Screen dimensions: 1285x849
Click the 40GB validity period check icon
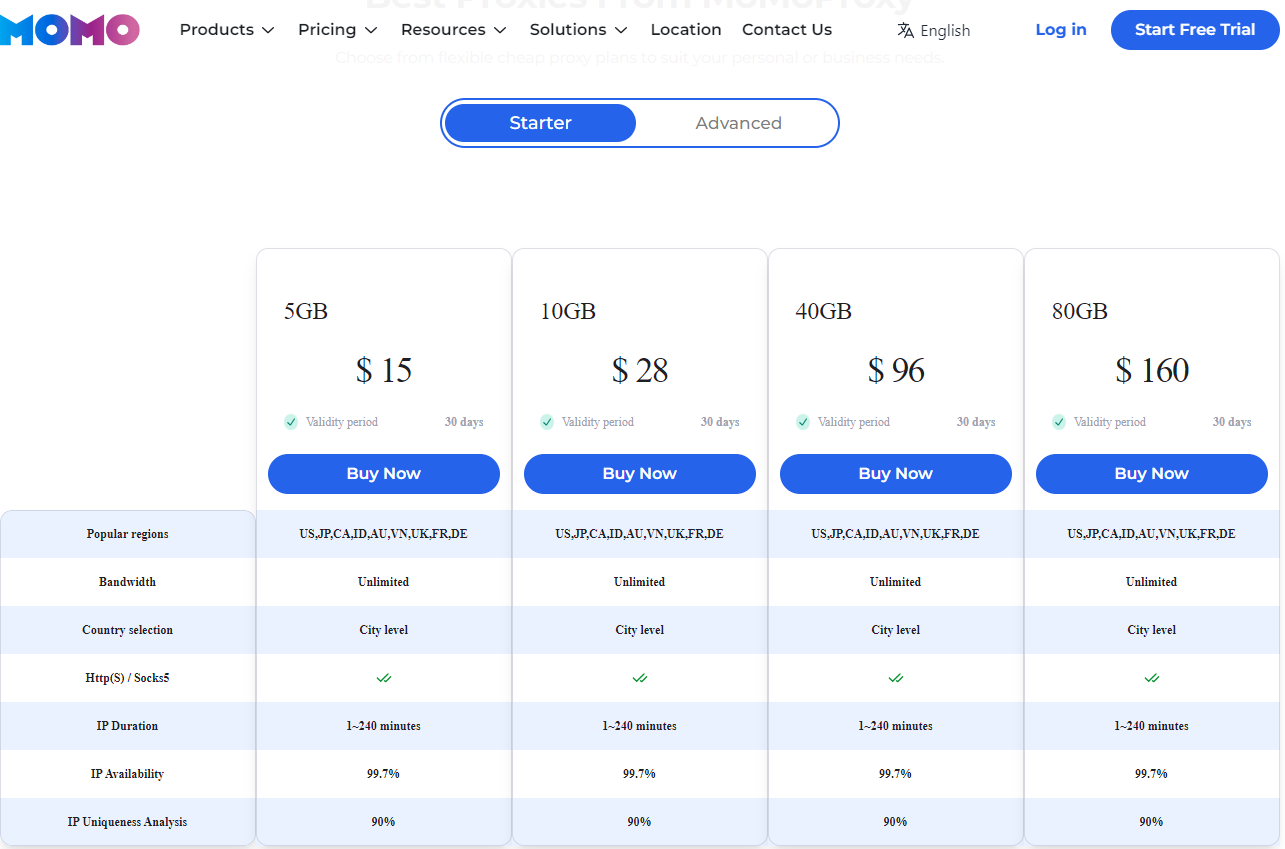click(803, 422)
